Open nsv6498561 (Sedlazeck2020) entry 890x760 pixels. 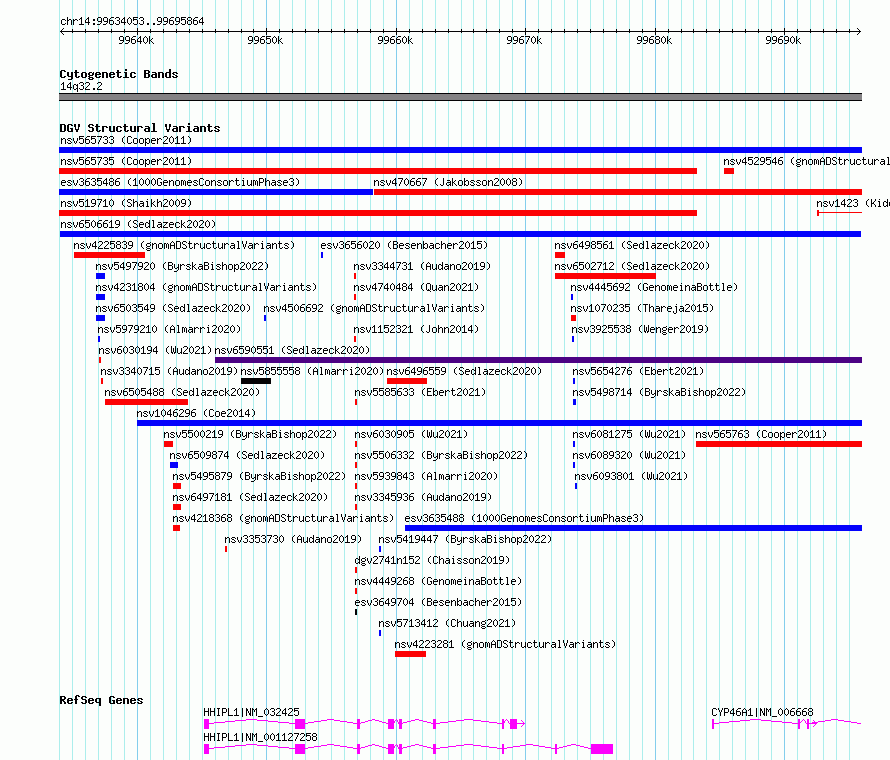pos(632,245)
